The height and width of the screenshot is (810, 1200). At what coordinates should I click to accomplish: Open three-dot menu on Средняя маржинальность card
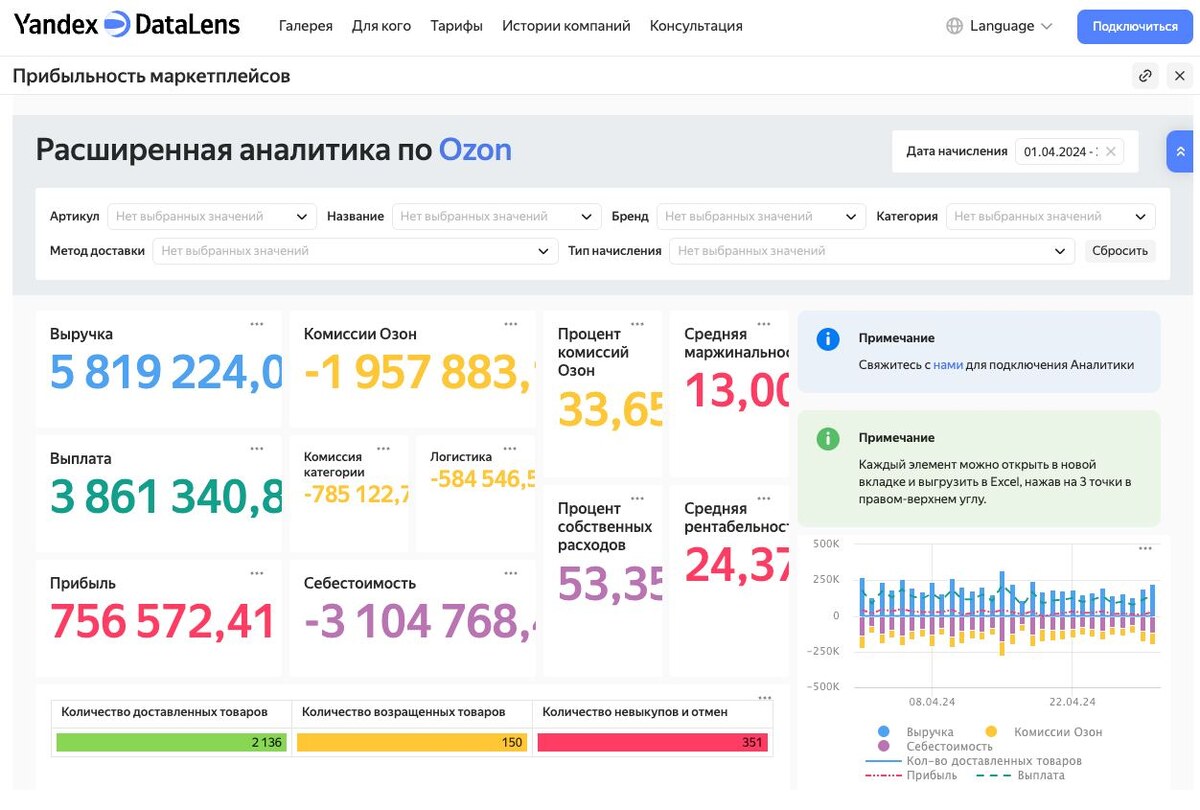765,324
